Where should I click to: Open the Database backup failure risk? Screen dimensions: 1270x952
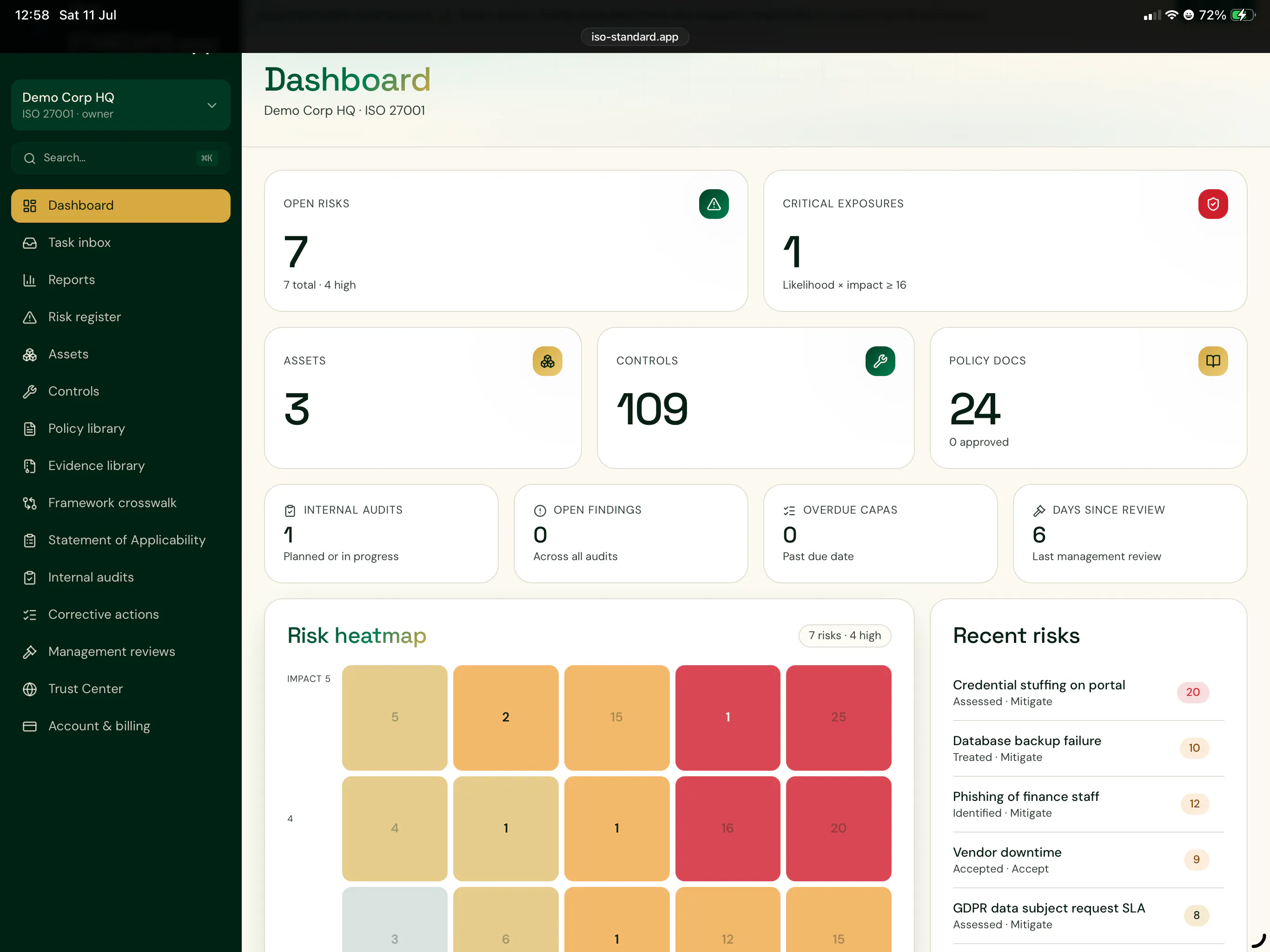click(x=1088, y=748)
